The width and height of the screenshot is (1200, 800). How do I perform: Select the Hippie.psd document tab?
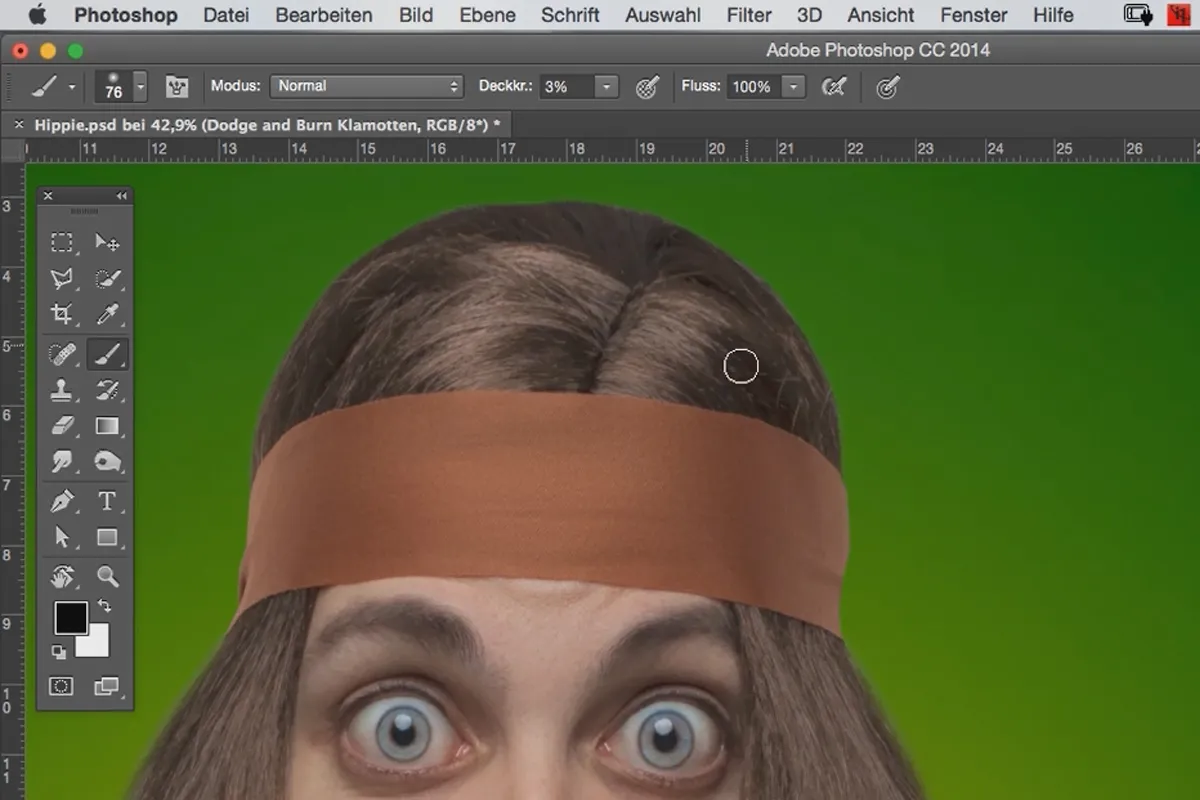266,124
